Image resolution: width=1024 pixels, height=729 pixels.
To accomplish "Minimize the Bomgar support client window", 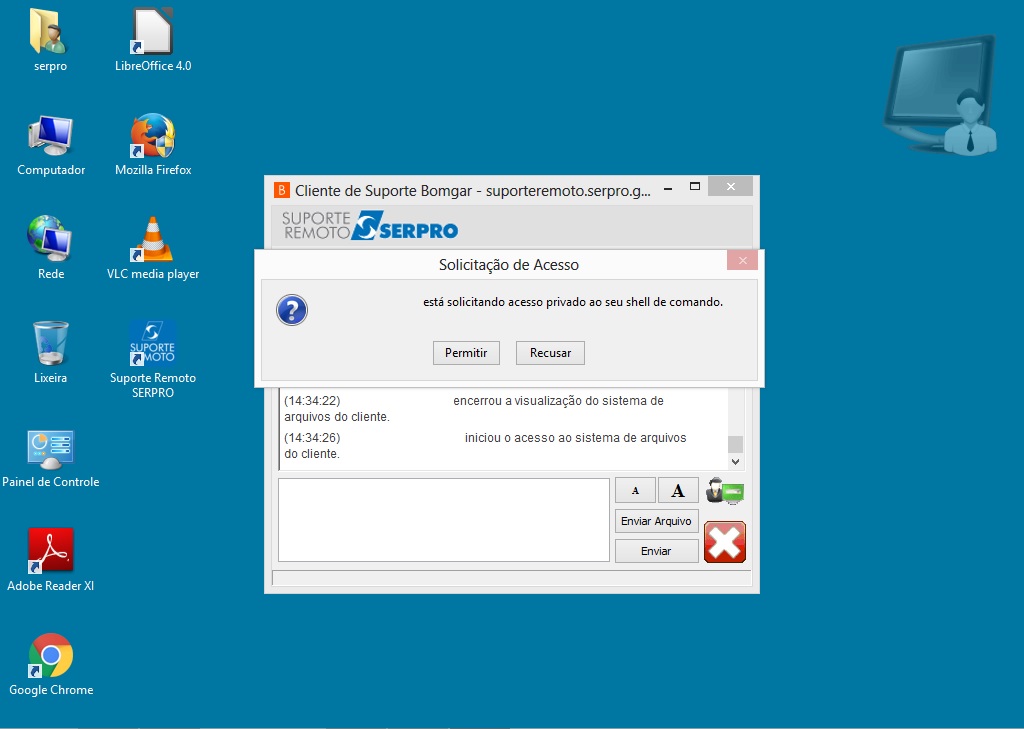I will (x=668, y=188).
